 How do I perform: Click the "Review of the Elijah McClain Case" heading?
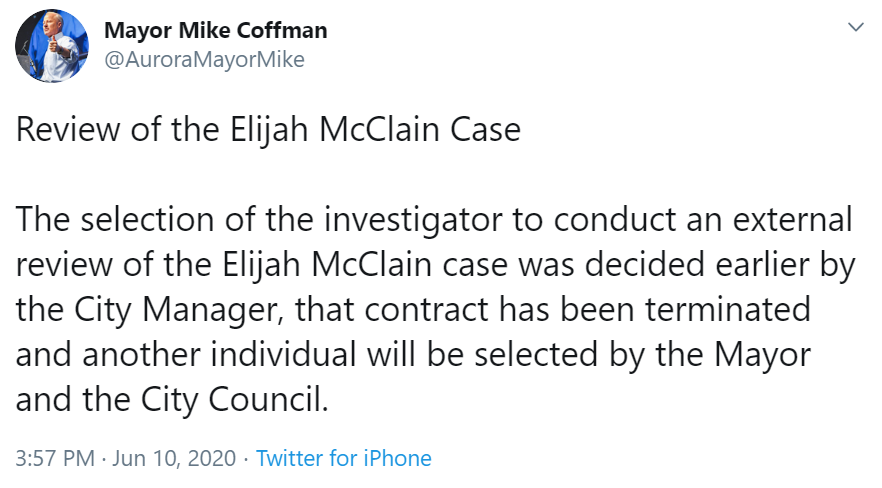point(269,132)
